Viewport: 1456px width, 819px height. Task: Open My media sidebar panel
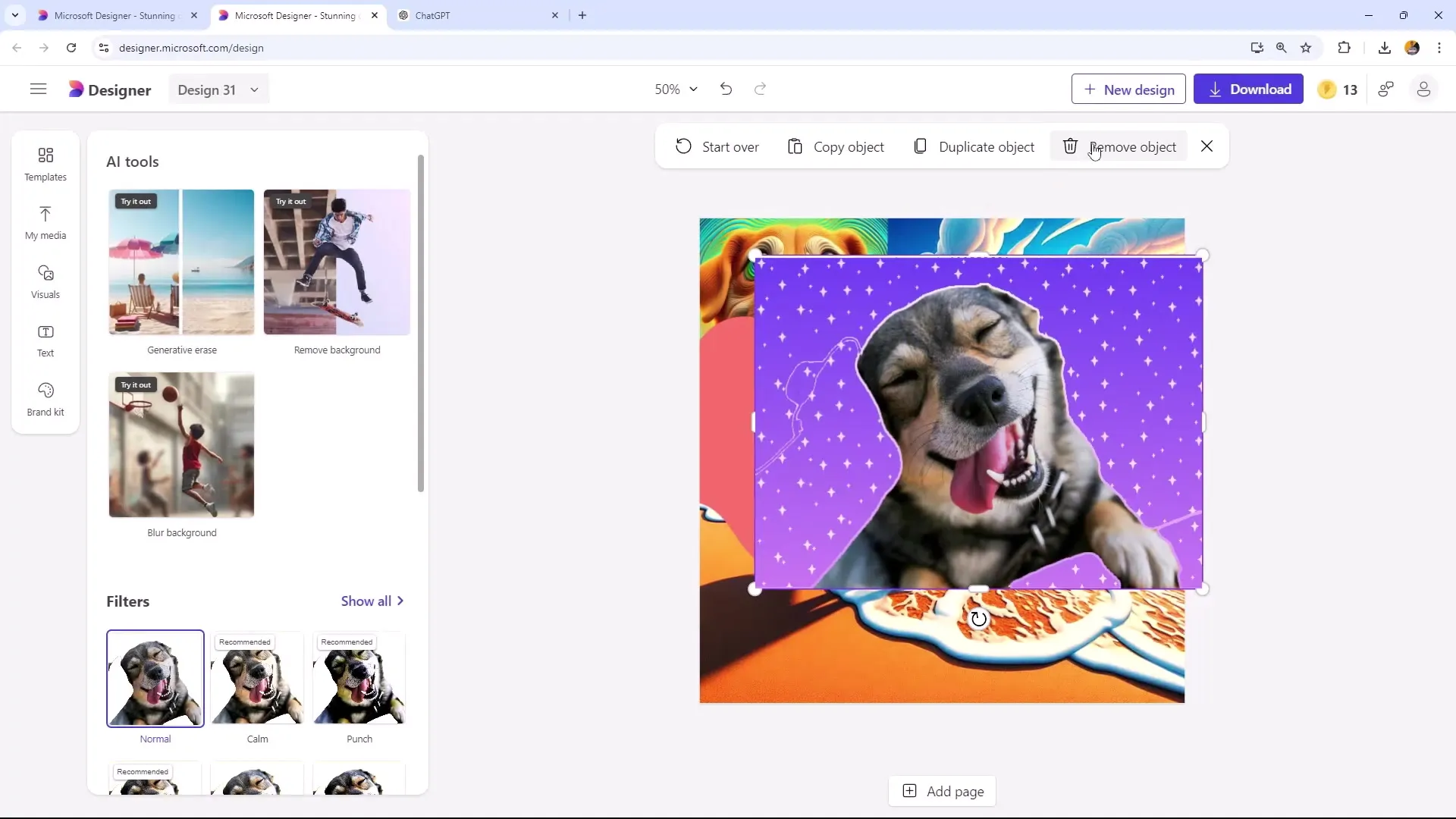(45, 223)
